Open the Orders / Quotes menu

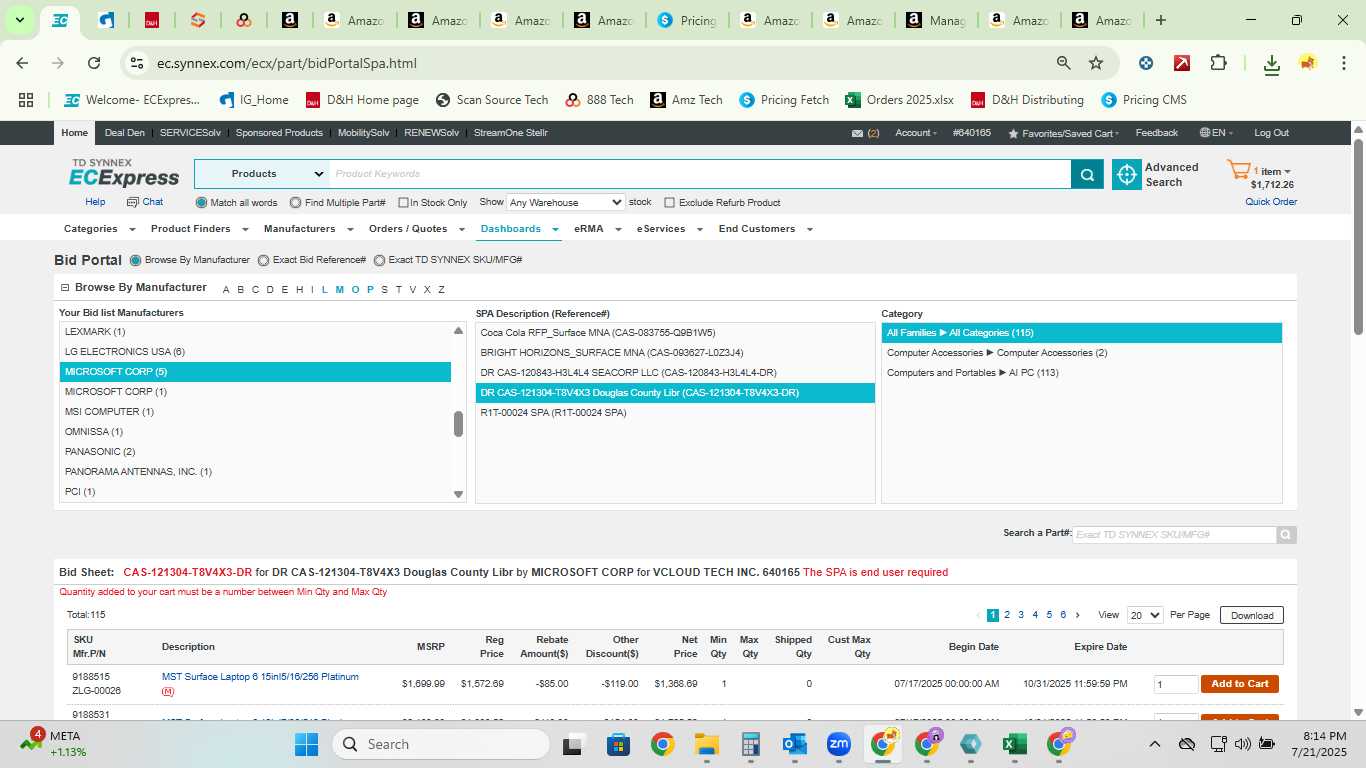click(x=416, y=229)
